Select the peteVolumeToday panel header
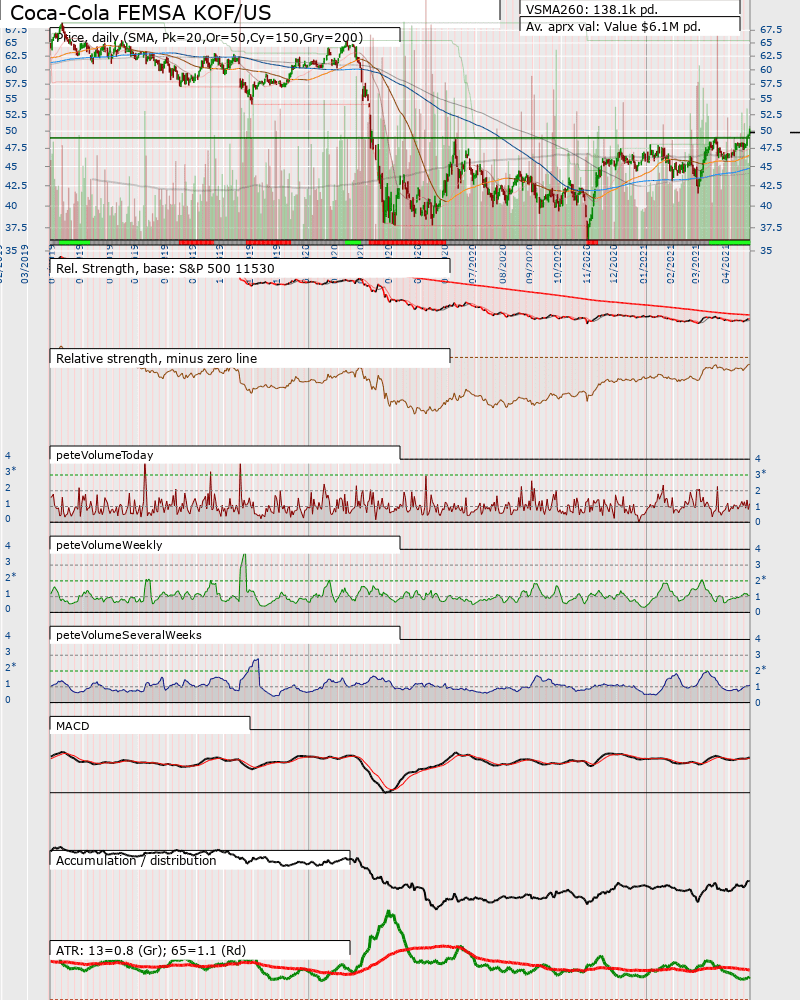This screenshot has height=1000, width=800. tap(105, 455)
